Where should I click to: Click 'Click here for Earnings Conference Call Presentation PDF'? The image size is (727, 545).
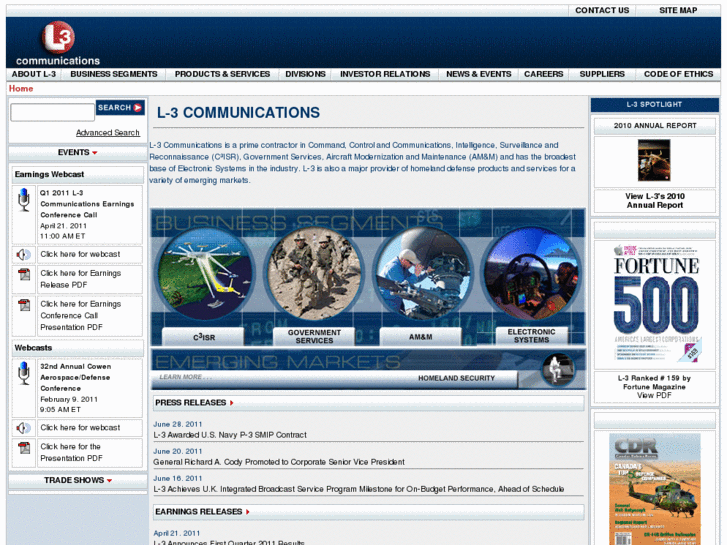point(80,315)
